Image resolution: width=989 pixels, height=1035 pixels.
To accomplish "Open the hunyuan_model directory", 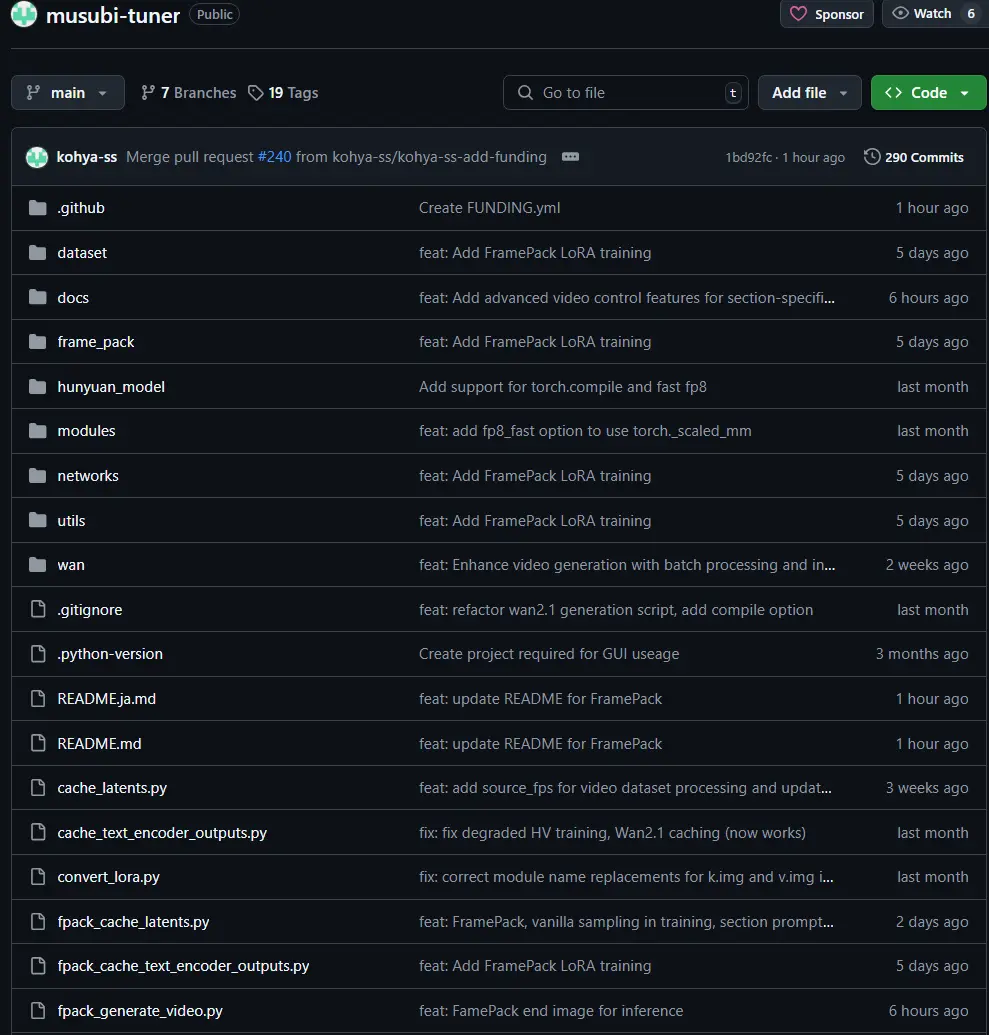I will (x=111, y=387).
